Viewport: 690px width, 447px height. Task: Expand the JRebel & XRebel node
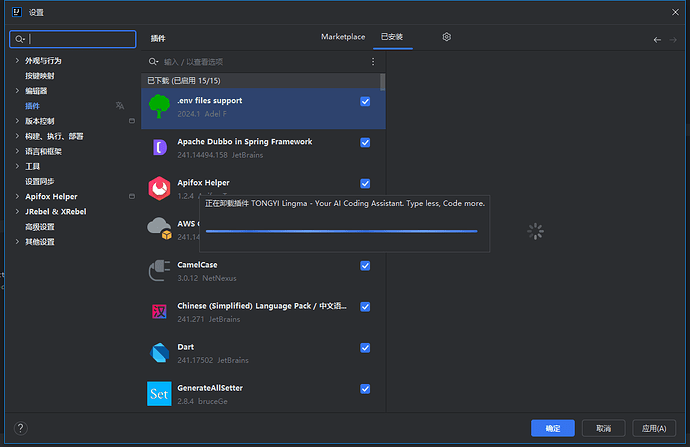pyautogui.click(x=17, y=211)
